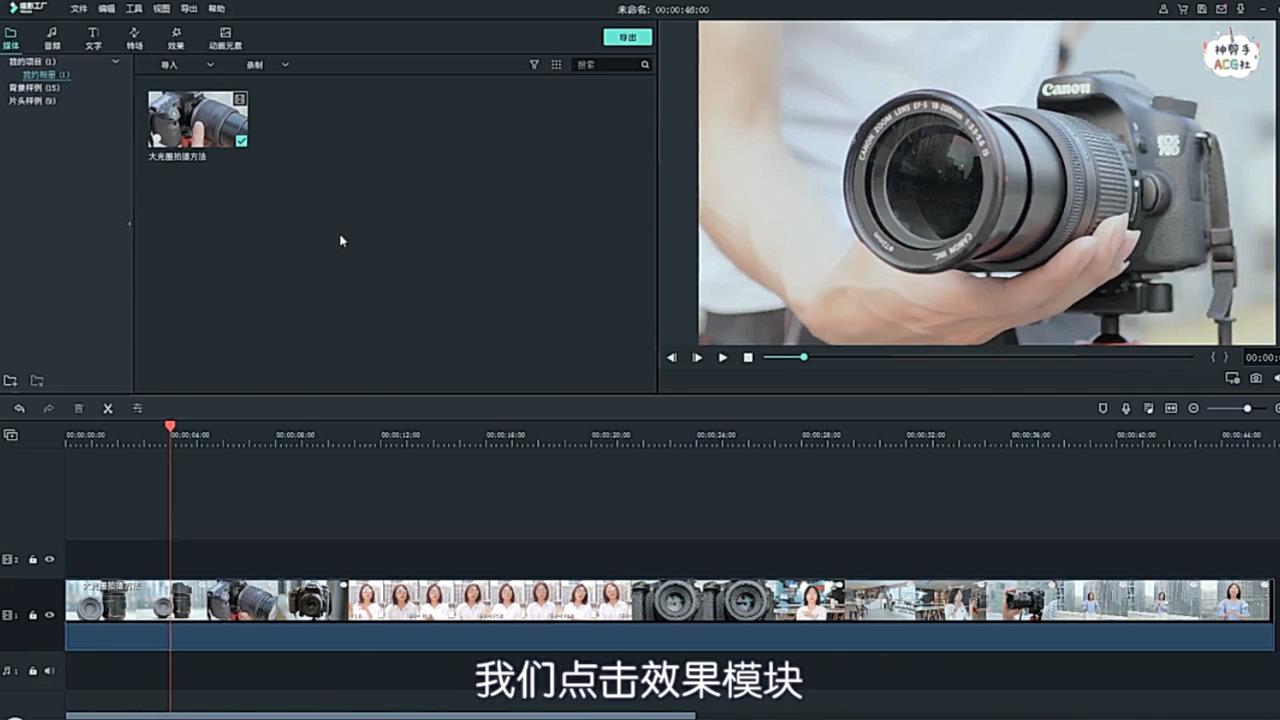Click the add track manager icon
The image size is (1280, 720).
click(10, 435)
